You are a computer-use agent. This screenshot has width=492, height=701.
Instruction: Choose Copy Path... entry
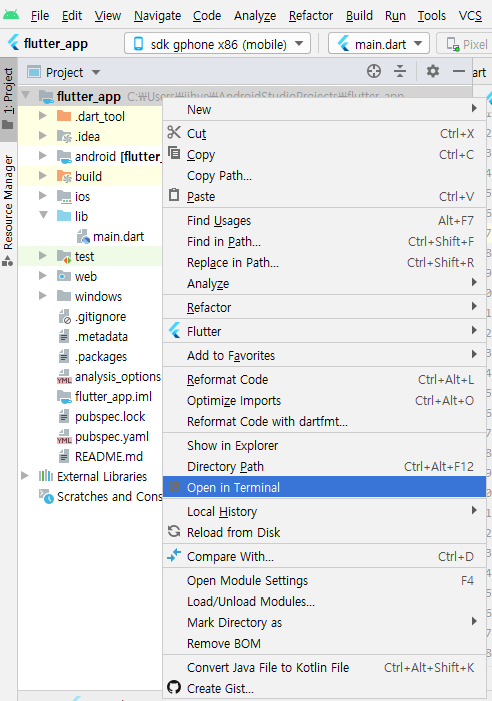click(324, 175)
